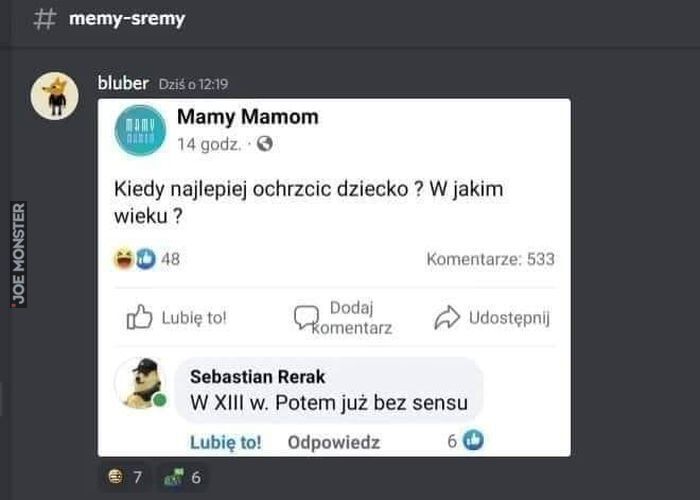Click the share arrow icon
Screen dimensions: 700x500
tap(447, 317)
